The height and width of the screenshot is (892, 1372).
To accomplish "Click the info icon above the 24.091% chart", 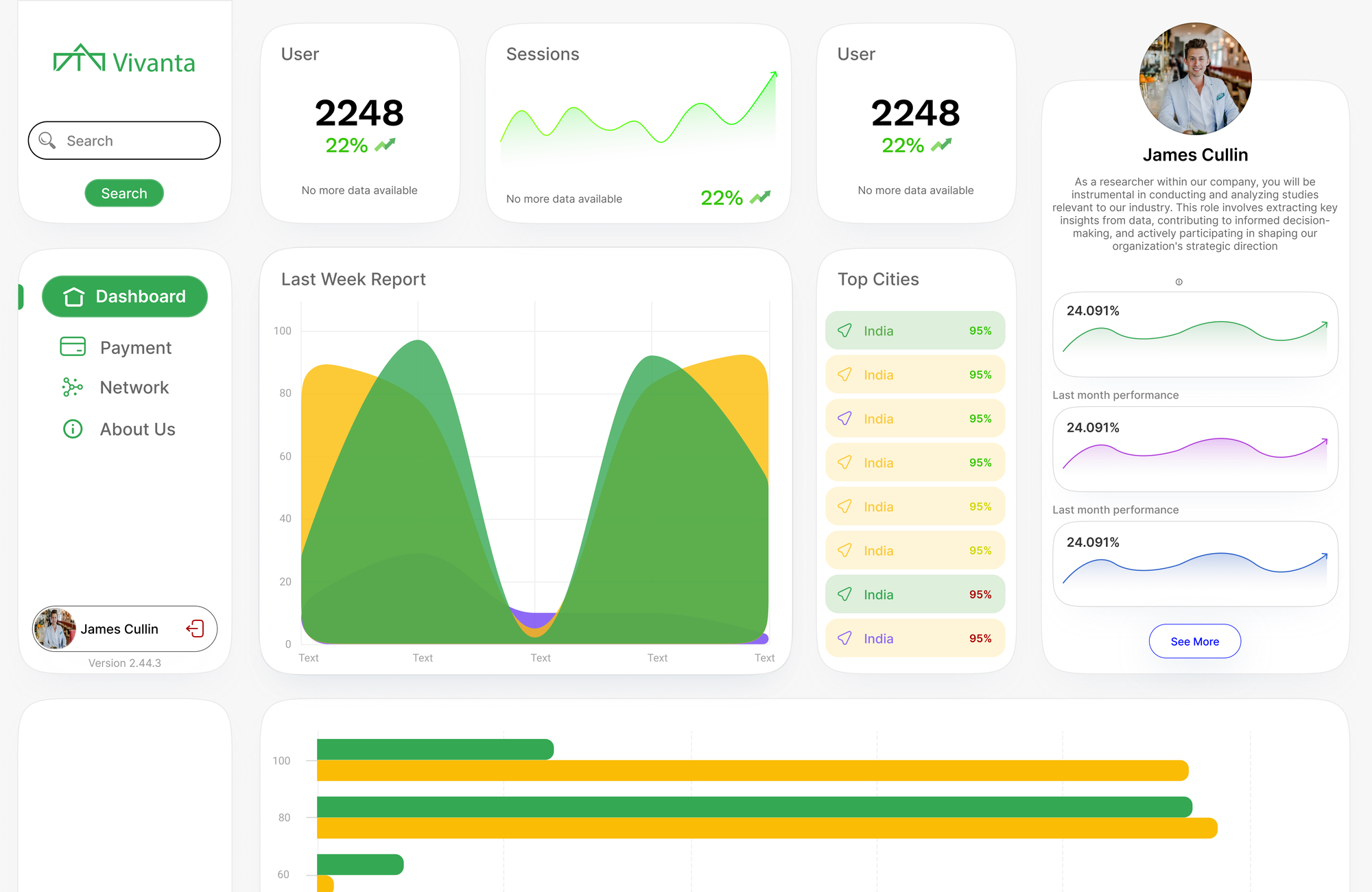I will [x=1178, y=281].
